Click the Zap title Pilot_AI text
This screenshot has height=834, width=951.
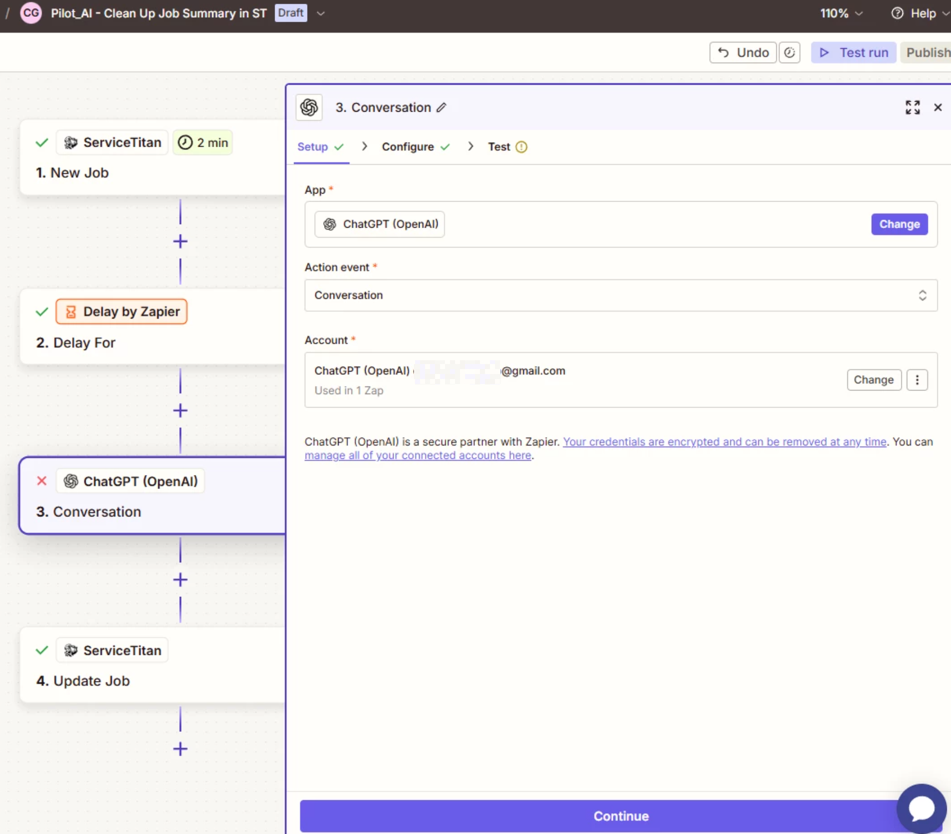tap(159, 13)
